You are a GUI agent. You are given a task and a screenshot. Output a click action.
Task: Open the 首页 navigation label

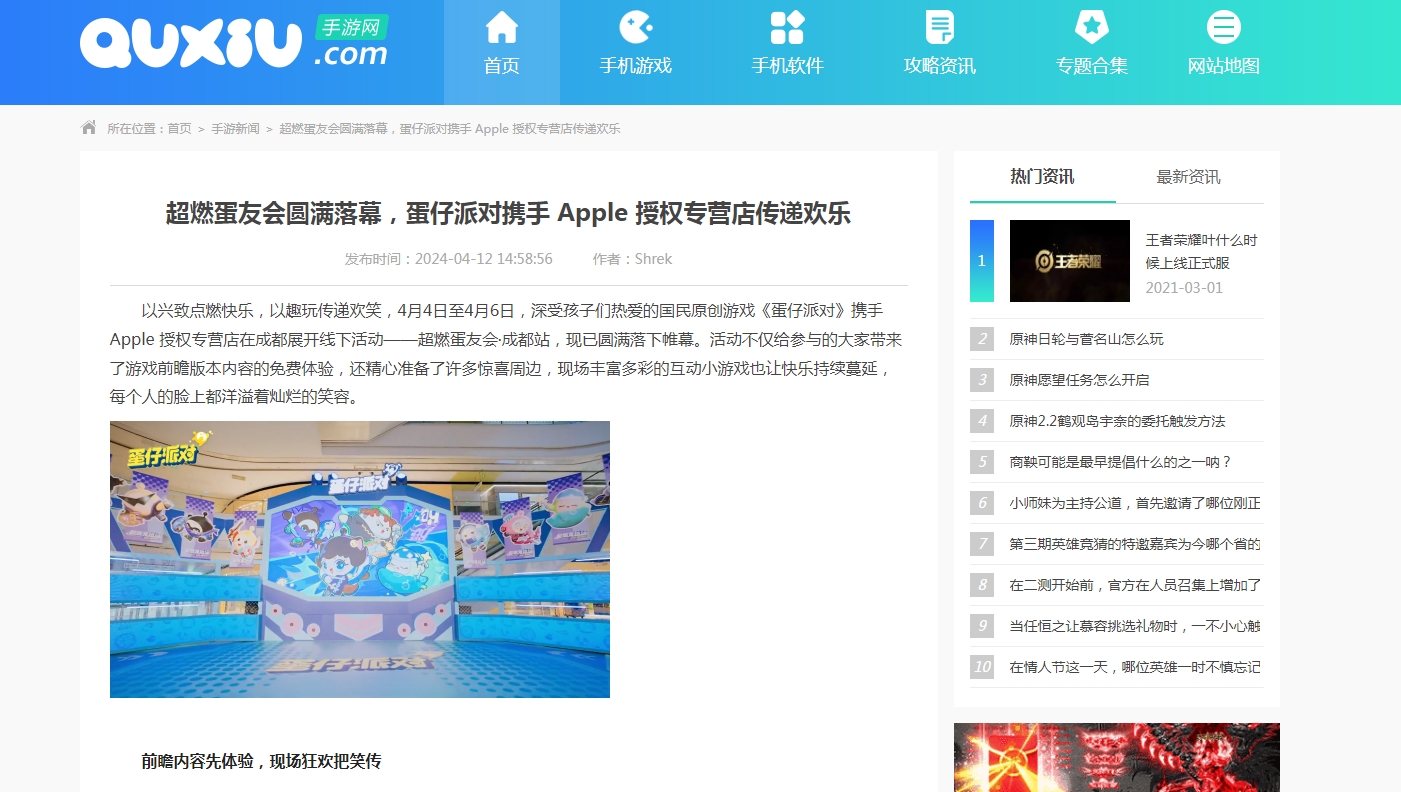(x=502, y=66)
